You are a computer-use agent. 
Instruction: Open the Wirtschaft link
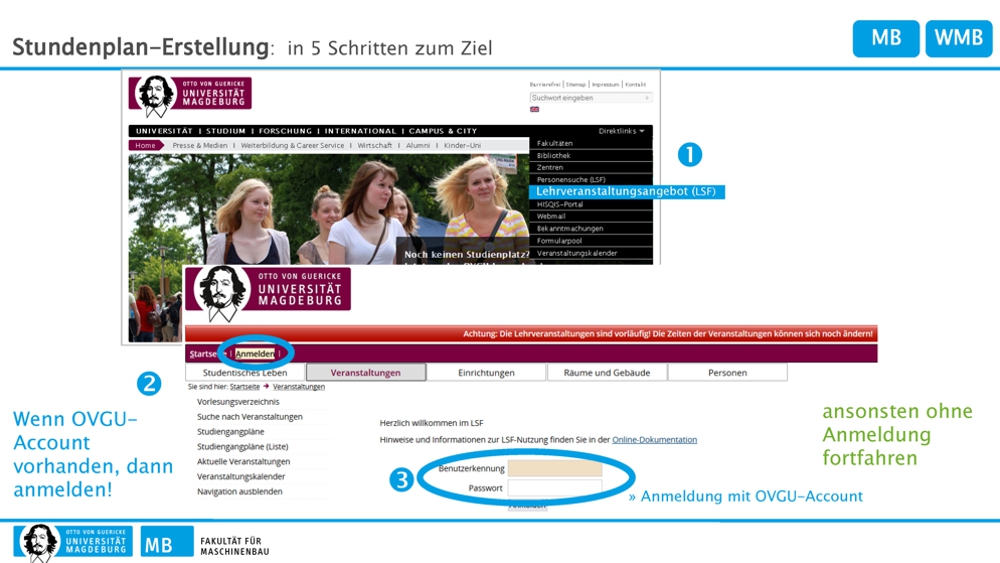pyautogui.click(x=374, y=145)
